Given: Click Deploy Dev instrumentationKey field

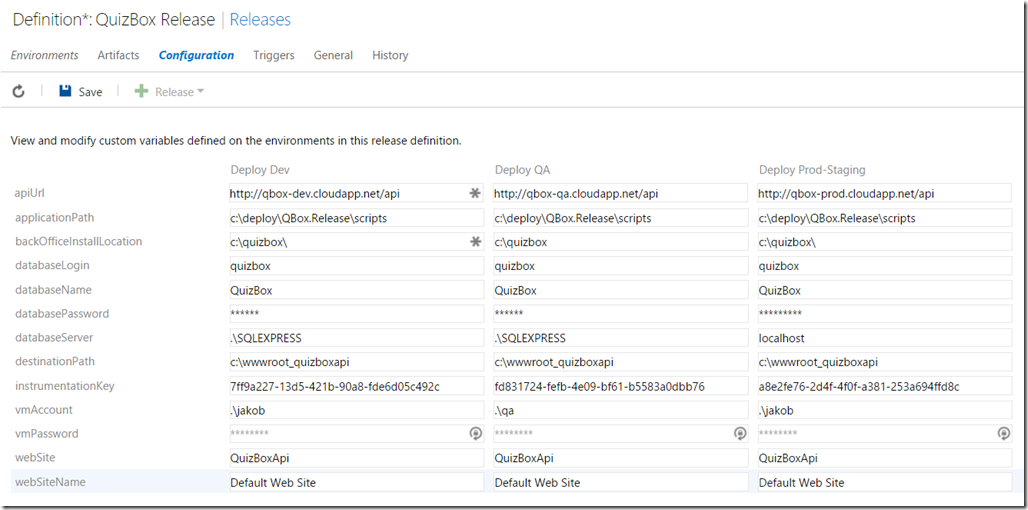Looking at the screenshot, I should [x=357, y=386].
